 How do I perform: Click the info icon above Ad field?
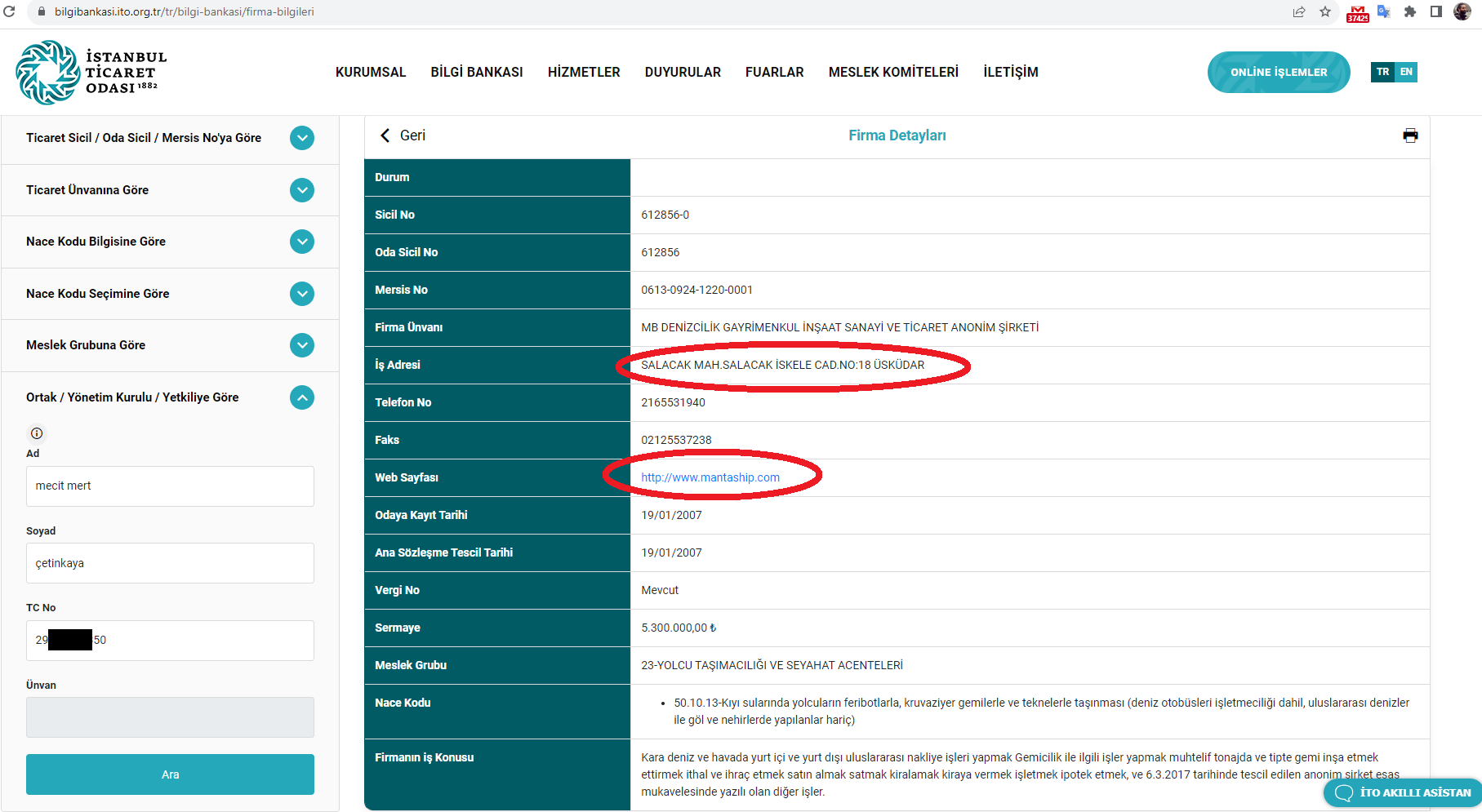tap(37, 433)
